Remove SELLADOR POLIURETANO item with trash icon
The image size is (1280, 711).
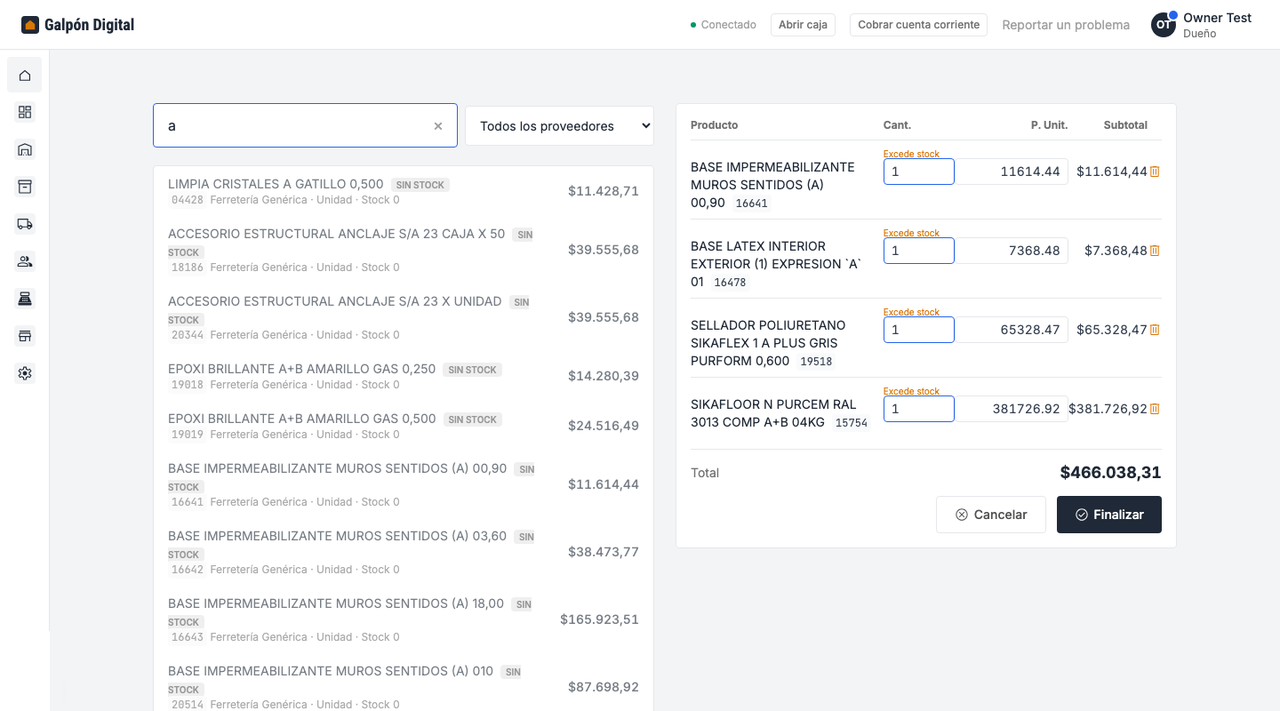pyautogui.click(x=1155, y=330)
